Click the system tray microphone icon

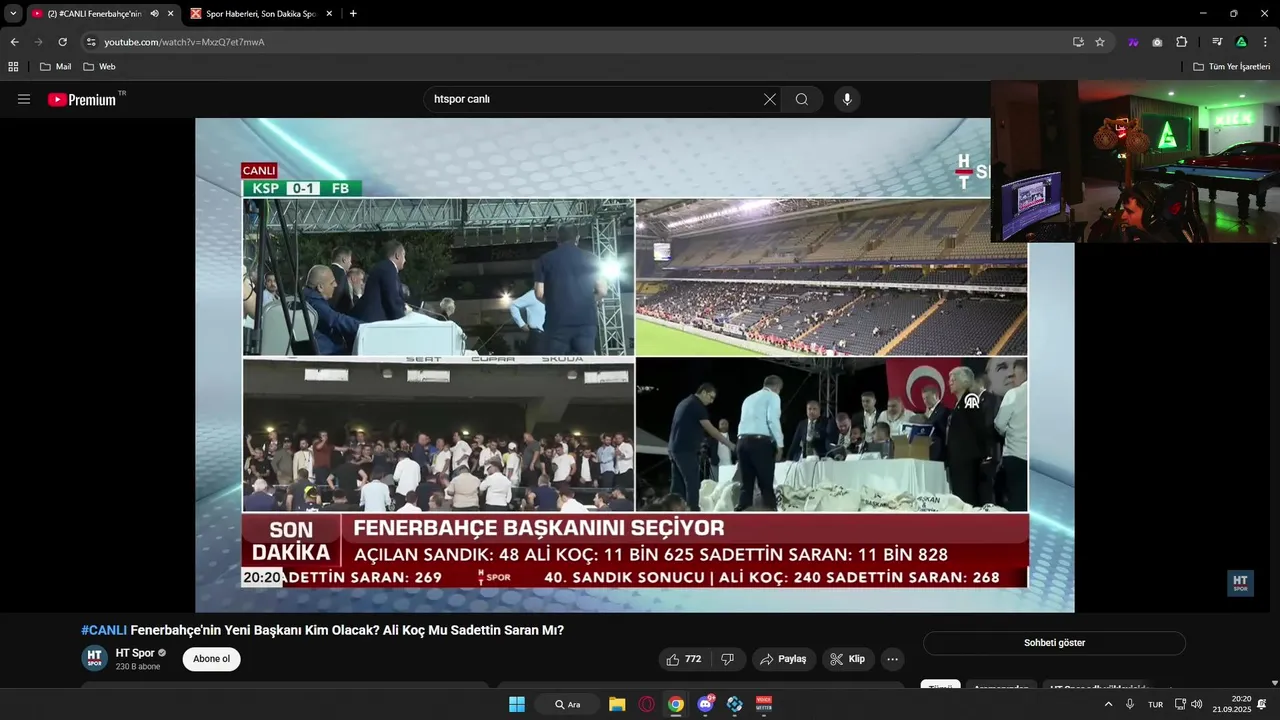tap(1130, 704)
